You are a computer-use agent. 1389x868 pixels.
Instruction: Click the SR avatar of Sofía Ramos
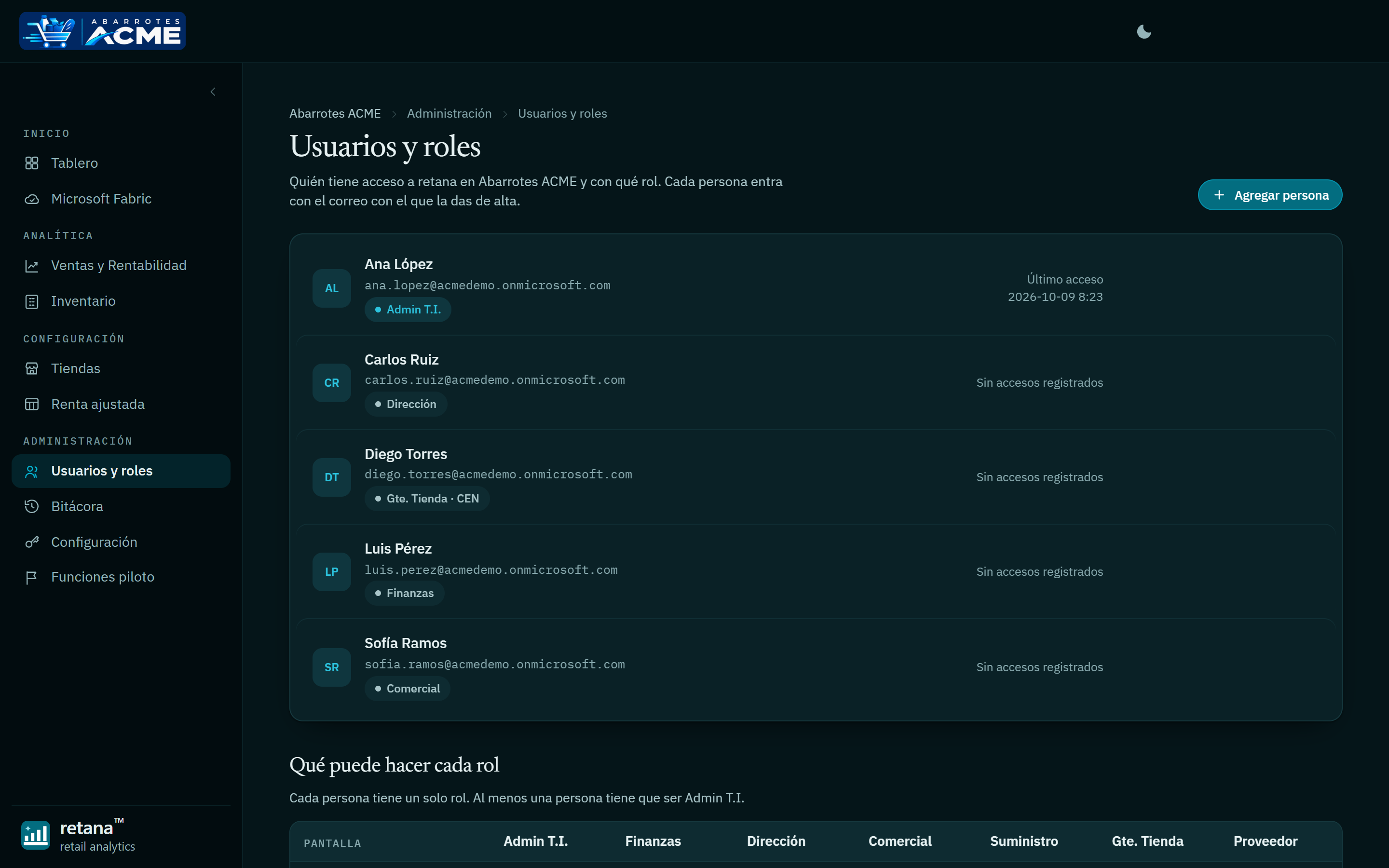pyautogui.click(x=332, y=667)
